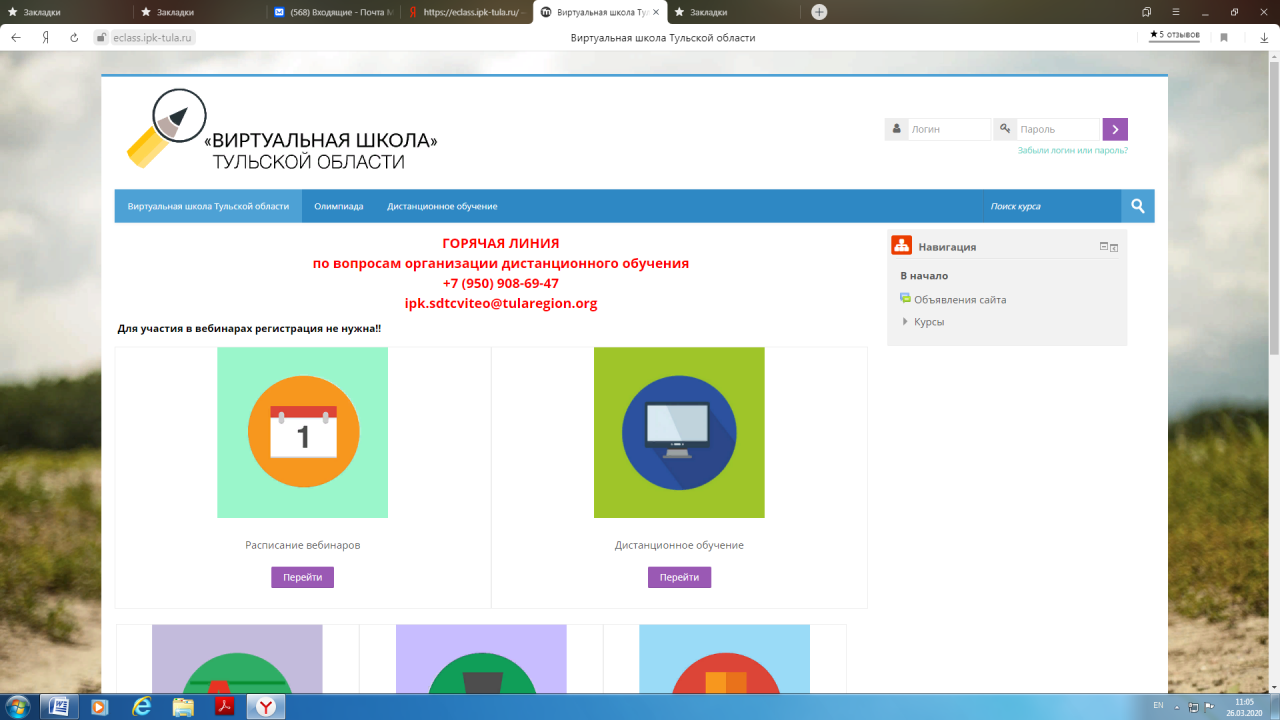Click Перейти under Дистанционное обучение
Viewport: 1280px width, 720px height.
click(x=679, y=577)
